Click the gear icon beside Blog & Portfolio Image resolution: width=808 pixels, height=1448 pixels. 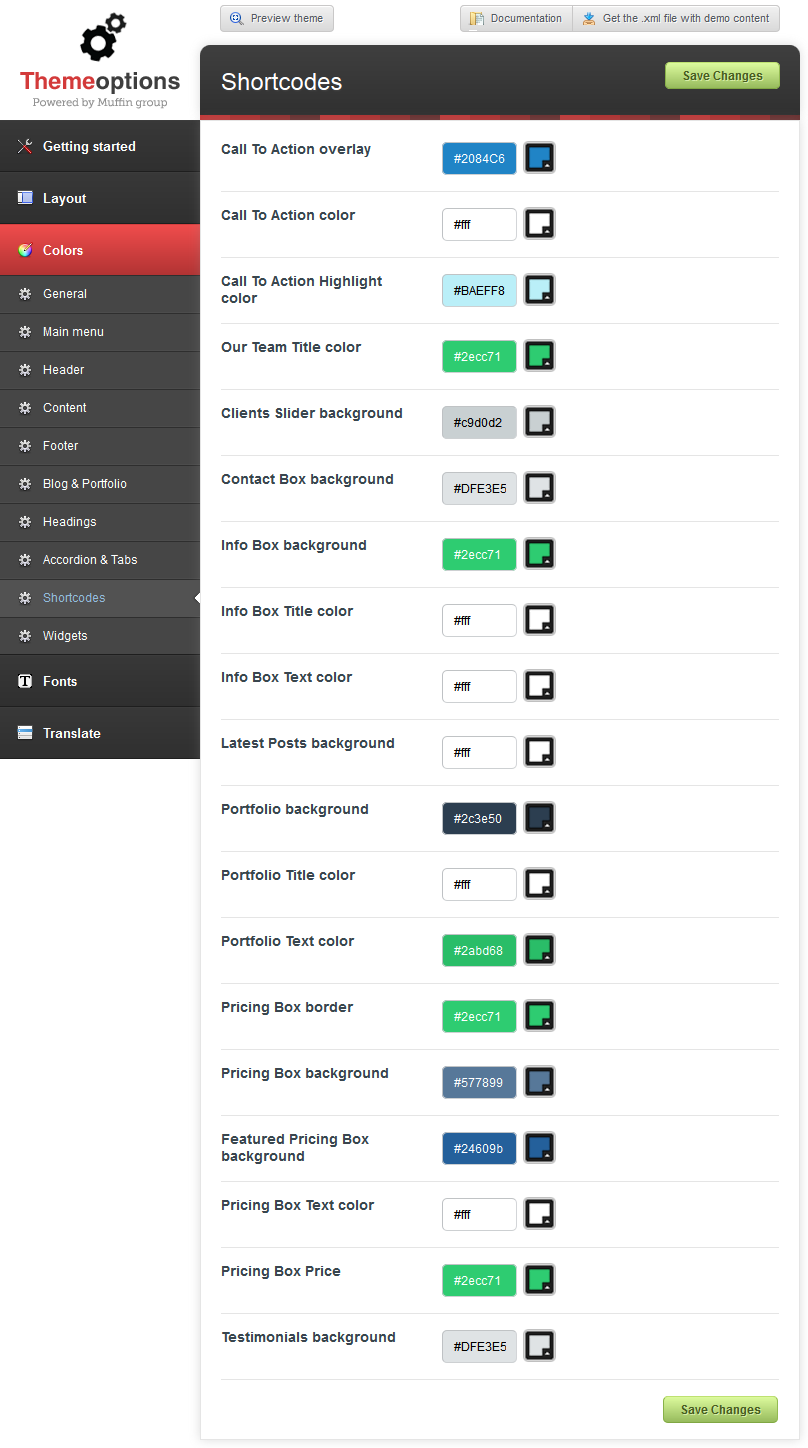tap(25, 484)
